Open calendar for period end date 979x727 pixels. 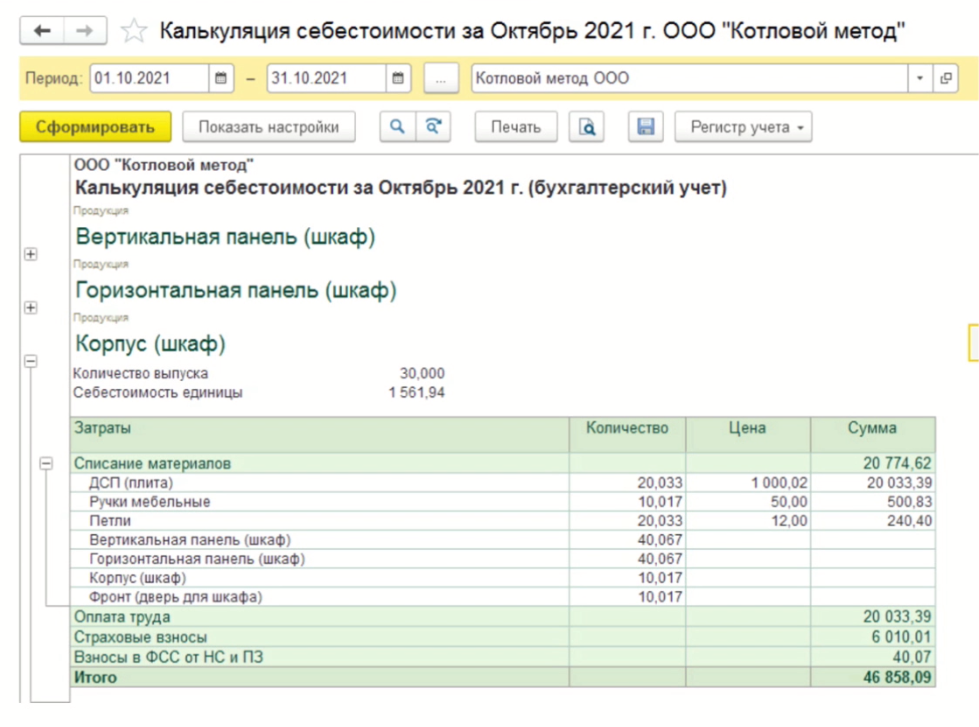(398, 78)
